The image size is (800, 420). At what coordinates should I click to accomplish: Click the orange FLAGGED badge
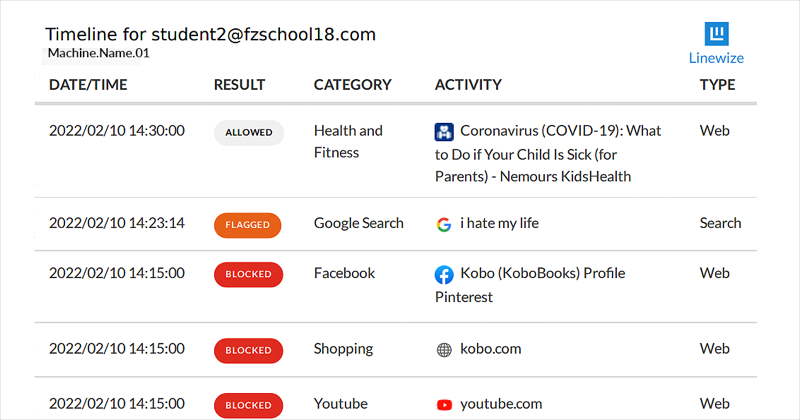pos(247,225)
